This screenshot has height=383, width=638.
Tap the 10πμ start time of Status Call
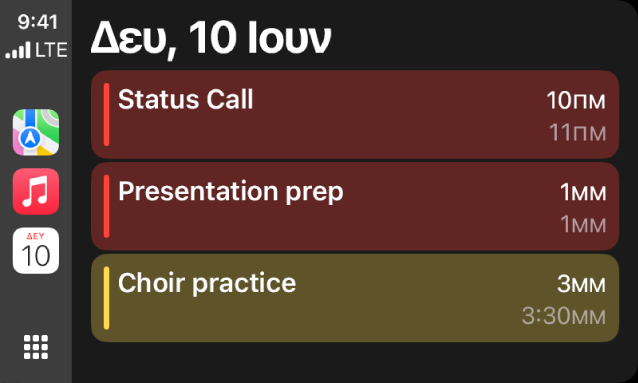(x=576, y=100)
